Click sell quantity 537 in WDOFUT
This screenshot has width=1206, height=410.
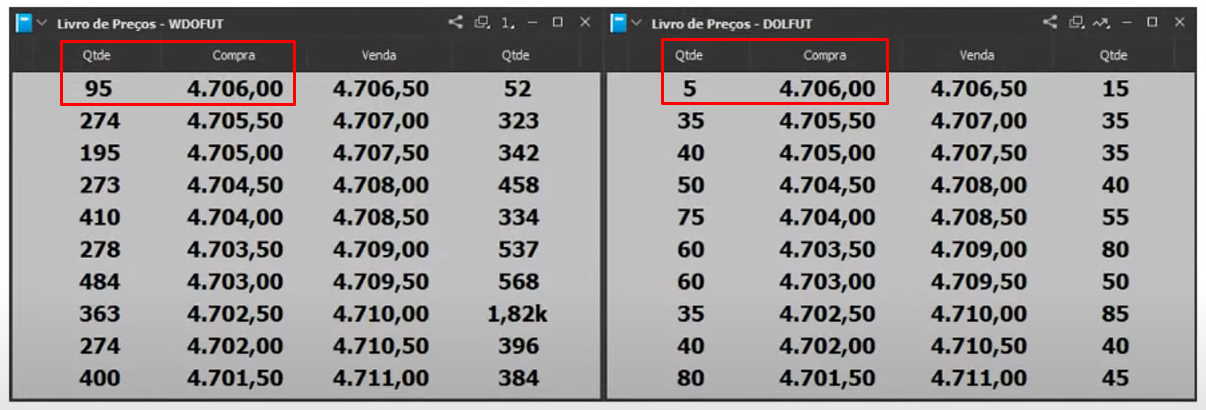(x=517, y=249)
